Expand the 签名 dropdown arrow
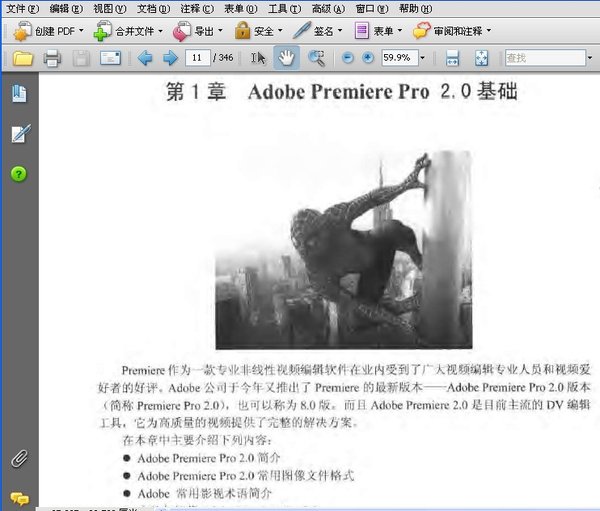Viewport: 600px width, 511px height. [x=340, y=30]
